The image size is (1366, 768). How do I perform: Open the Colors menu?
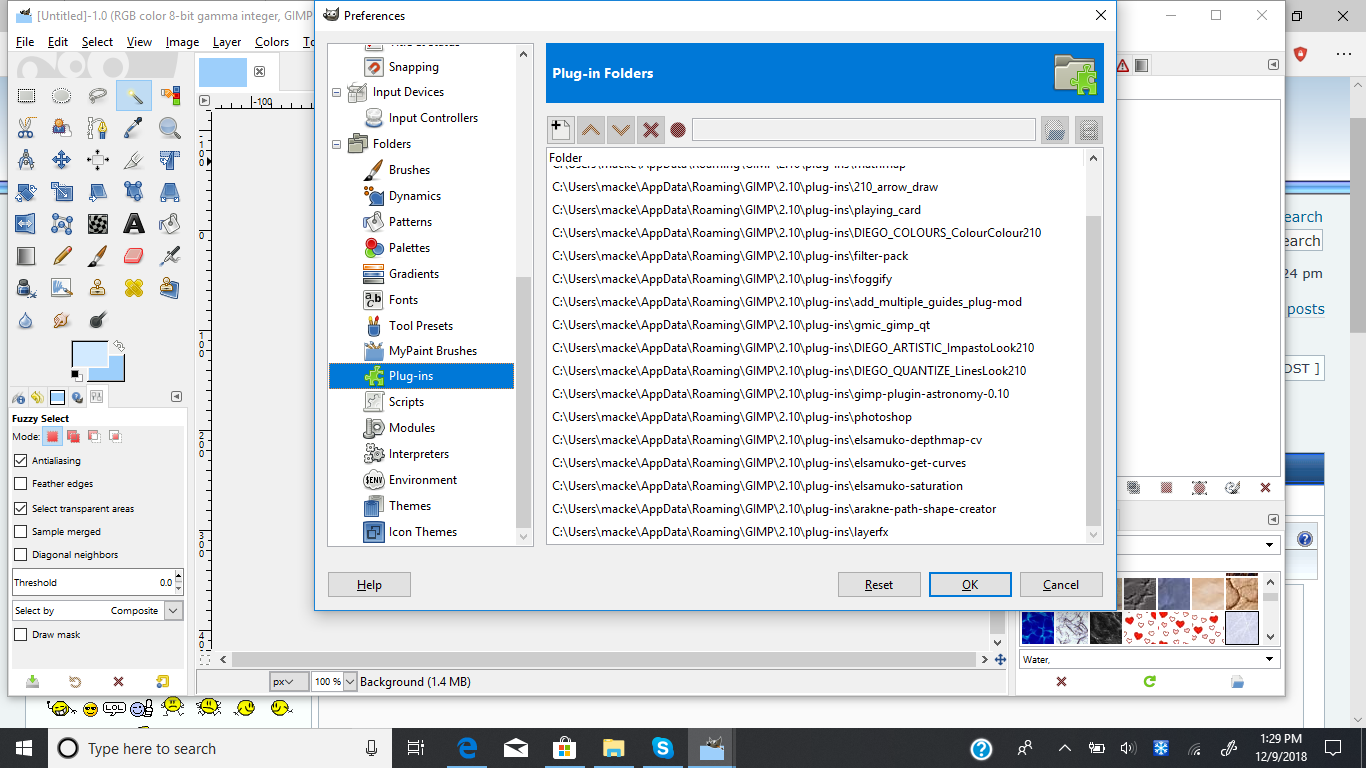[x=271, y=42]
